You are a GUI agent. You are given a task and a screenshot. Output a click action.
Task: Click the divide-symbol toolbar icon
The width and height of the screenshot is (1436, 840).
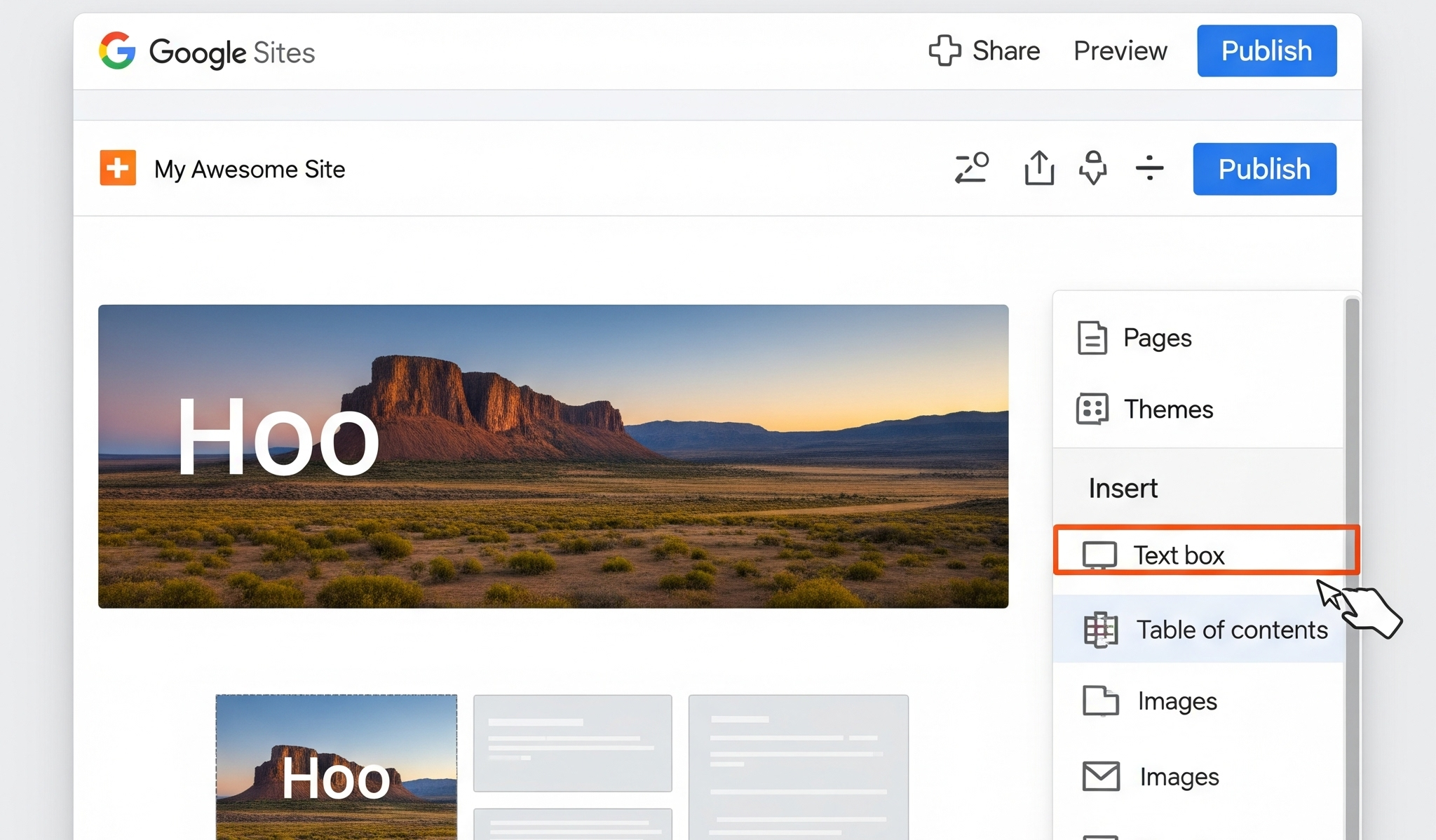(x=1149, y=168)
